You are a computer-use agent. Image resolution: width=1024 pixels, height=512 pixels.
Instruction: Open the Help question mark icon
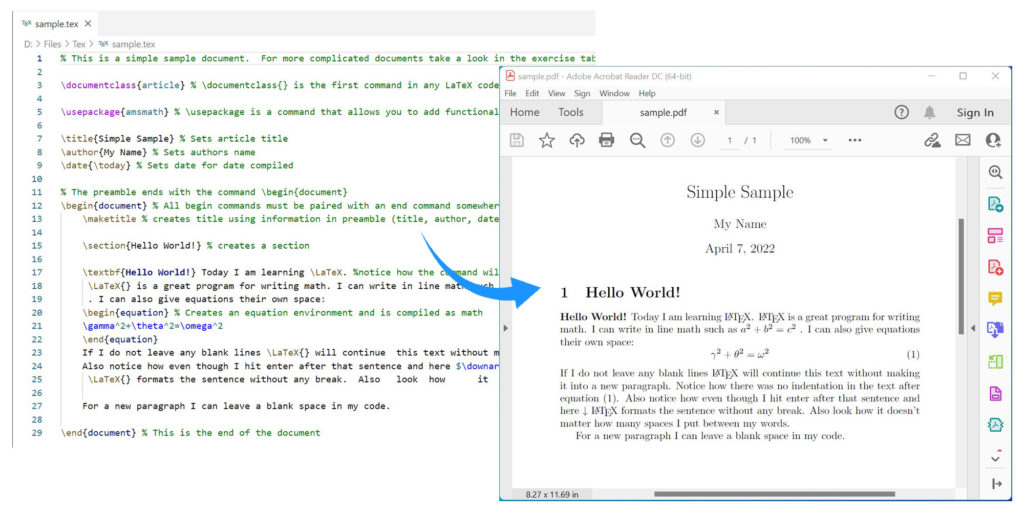pyautogui.click(x=902, y=112)
